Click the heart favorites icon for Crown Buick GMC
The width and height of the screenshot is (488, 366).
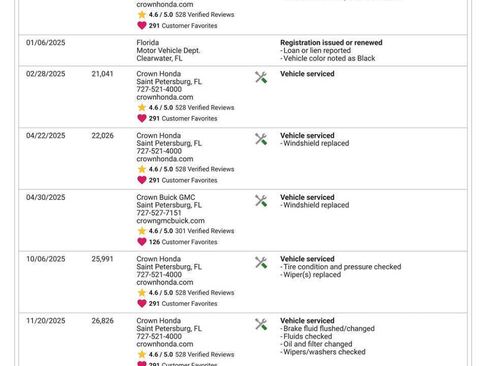coord(142,242)
